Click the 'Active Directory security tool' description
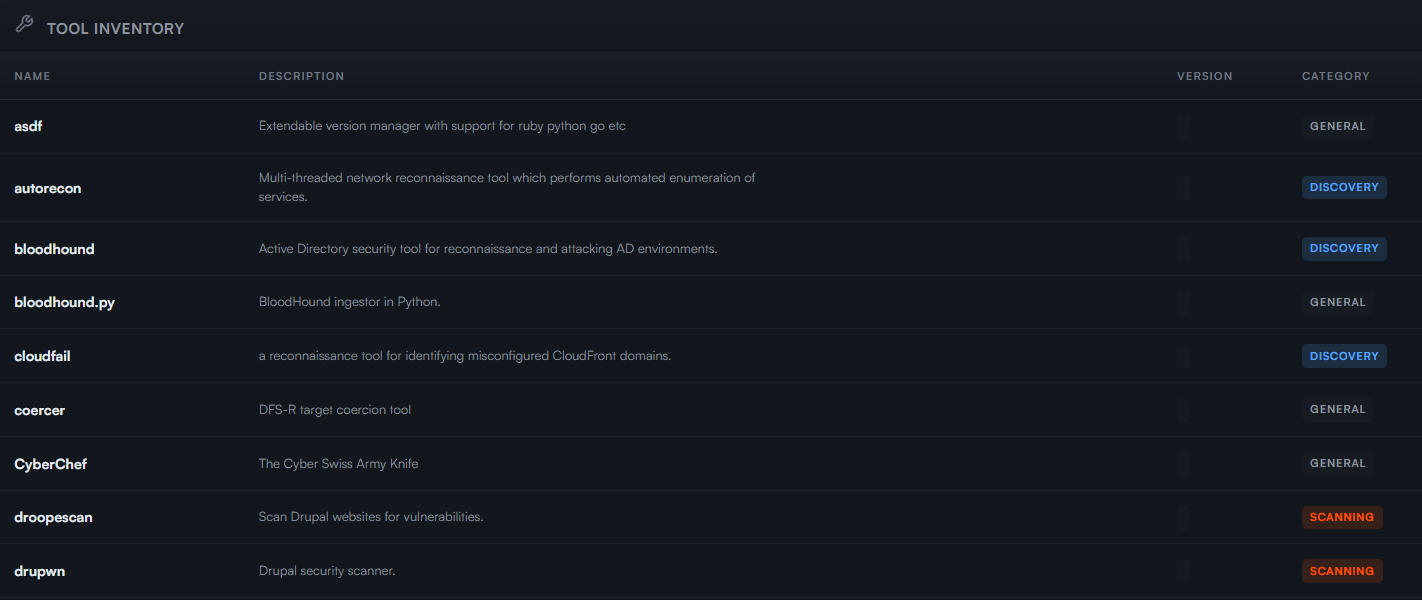 point(488,248)
